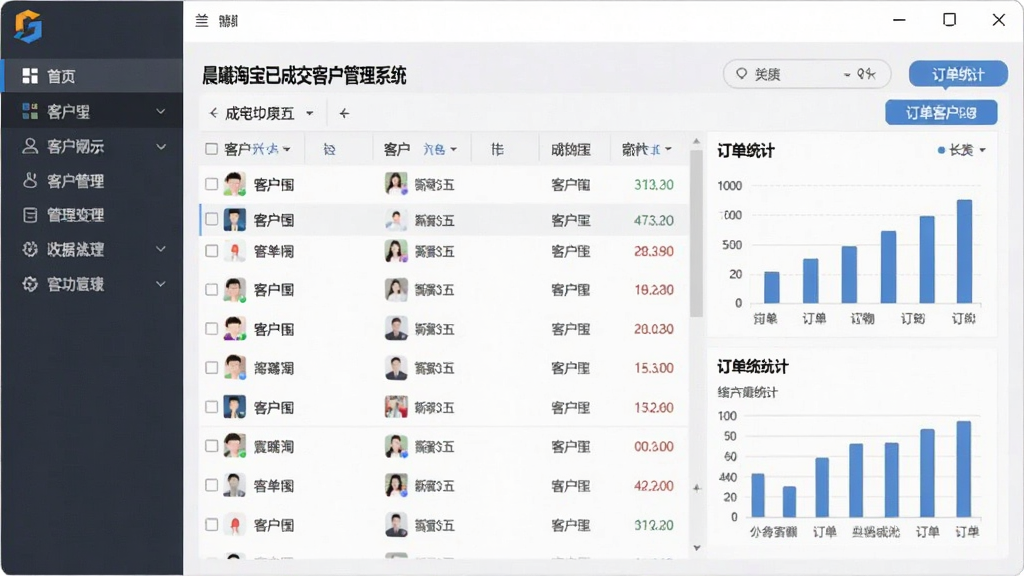Tick the checkbox in the 18.230 row
This screenshot has height=576, width=1024.
coord(211,289)
